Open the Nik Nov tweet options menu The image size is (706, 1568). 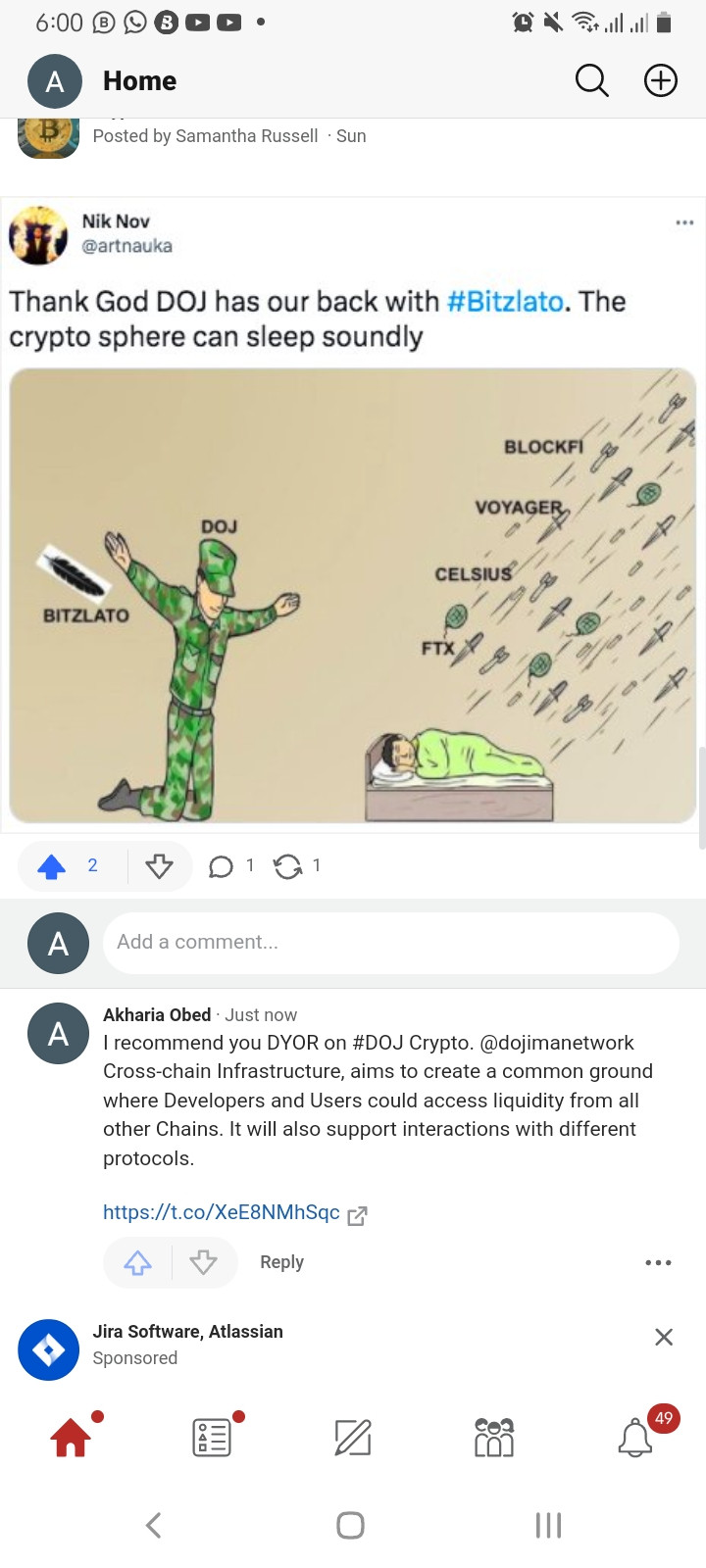pos(684,222)
